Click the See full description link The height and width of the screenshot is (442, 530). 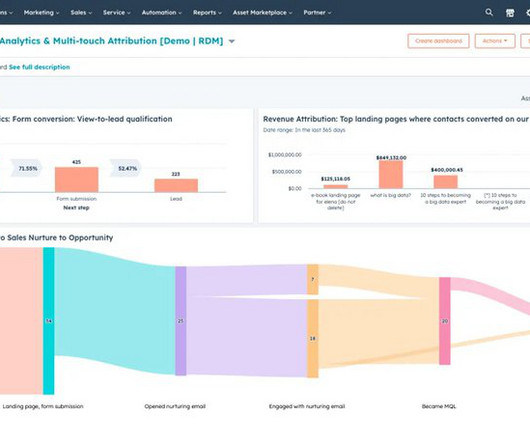(39, 67)
